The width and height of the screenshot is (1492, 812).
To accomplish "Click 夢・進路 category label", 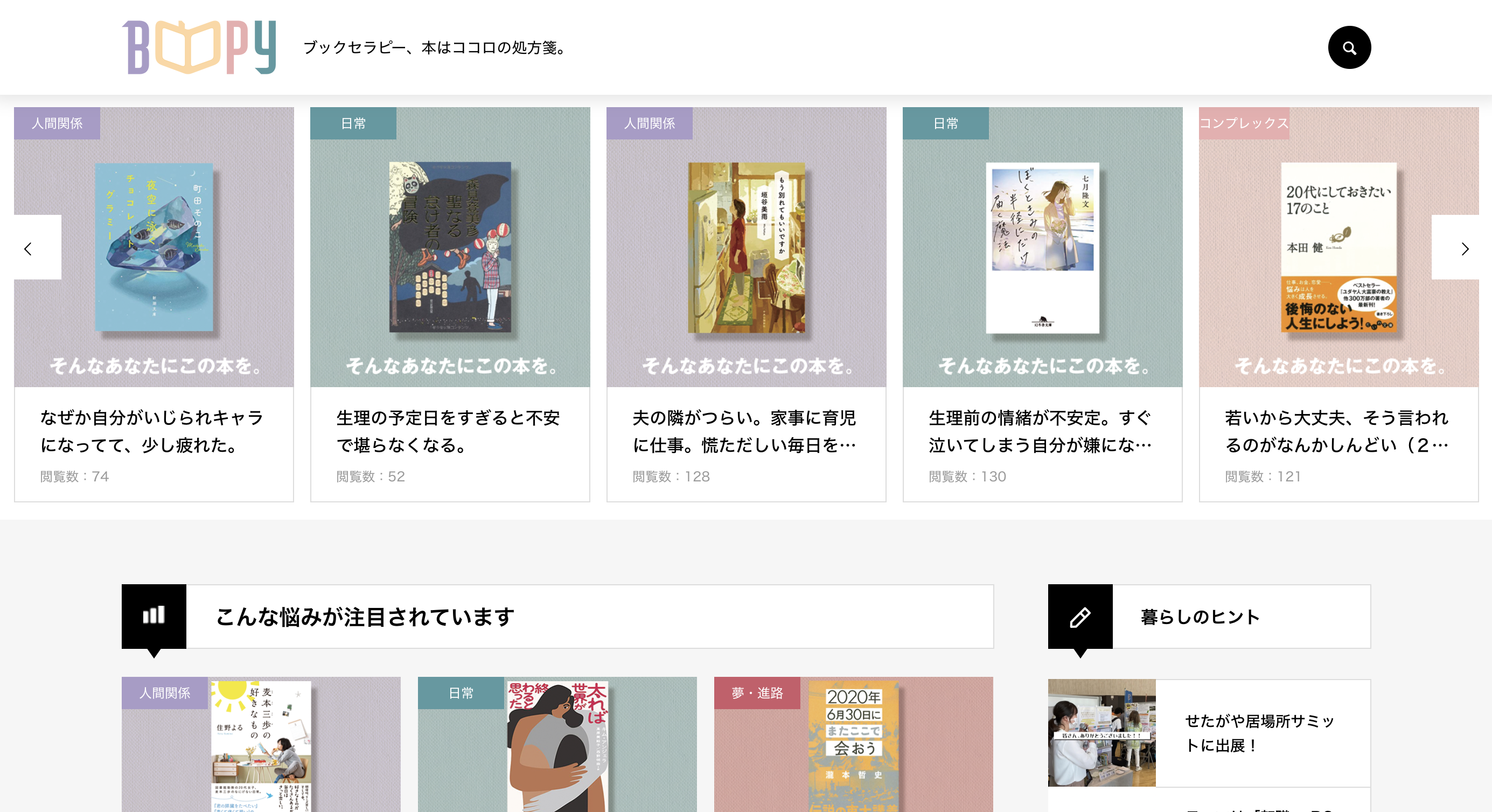I will tap(756, 692).
